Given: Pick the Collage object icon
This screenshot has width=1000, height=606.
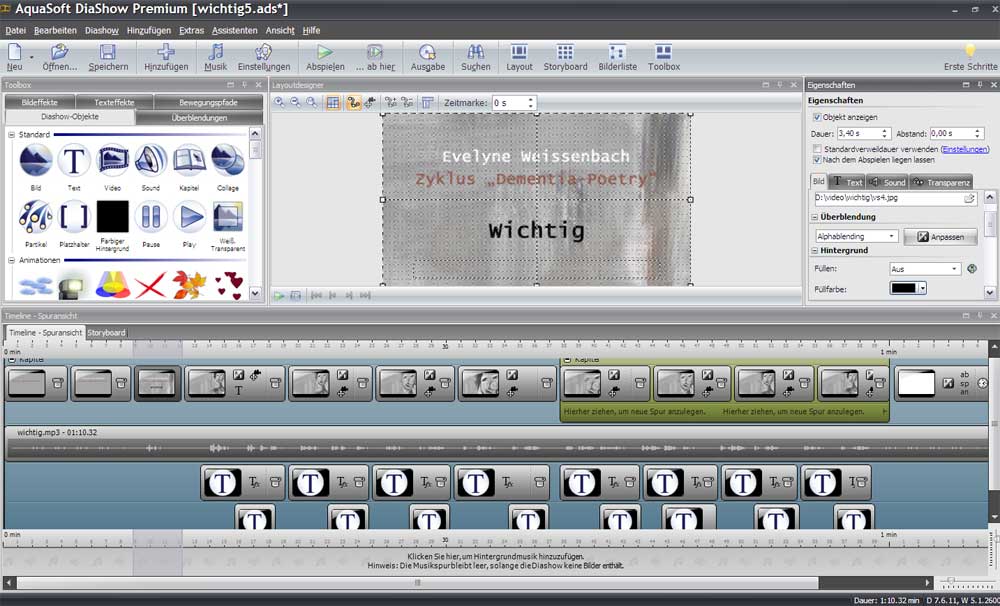Looking at the screenshot, I should (x=227, y=162).
